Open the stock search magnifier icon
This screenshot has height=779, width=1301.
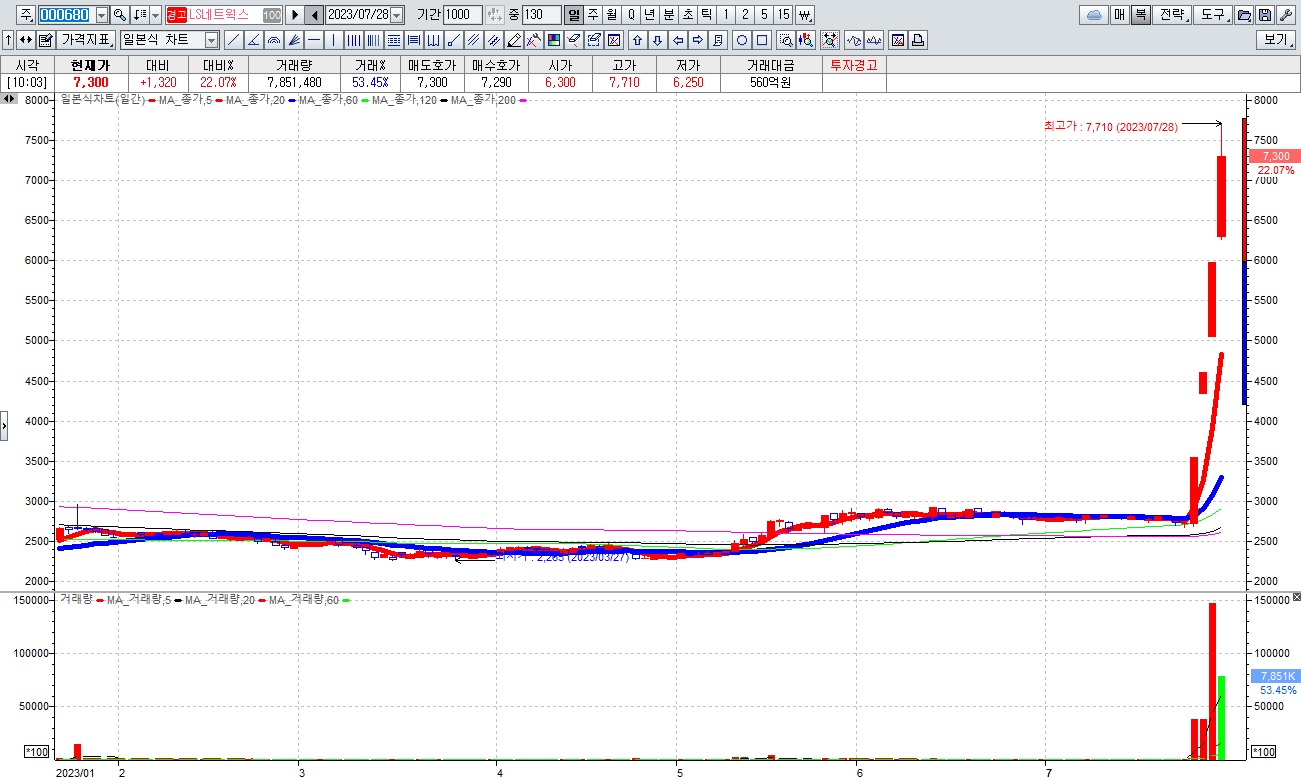click(x=120, y=15)
